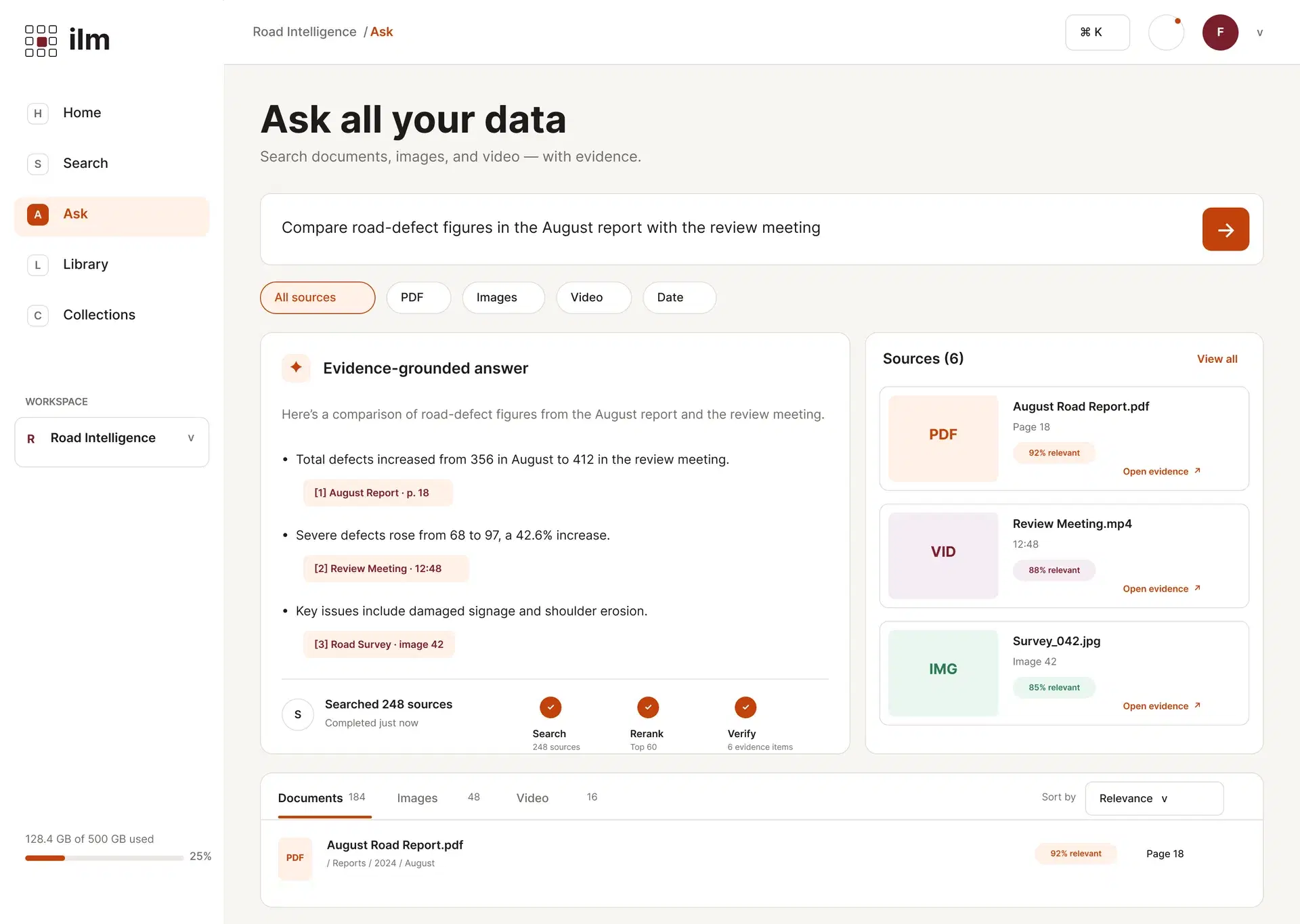This screenshot has height=924, width=1300.
Task: Click the Rerank step checkmark icon
Action: [x=648, y=707]
